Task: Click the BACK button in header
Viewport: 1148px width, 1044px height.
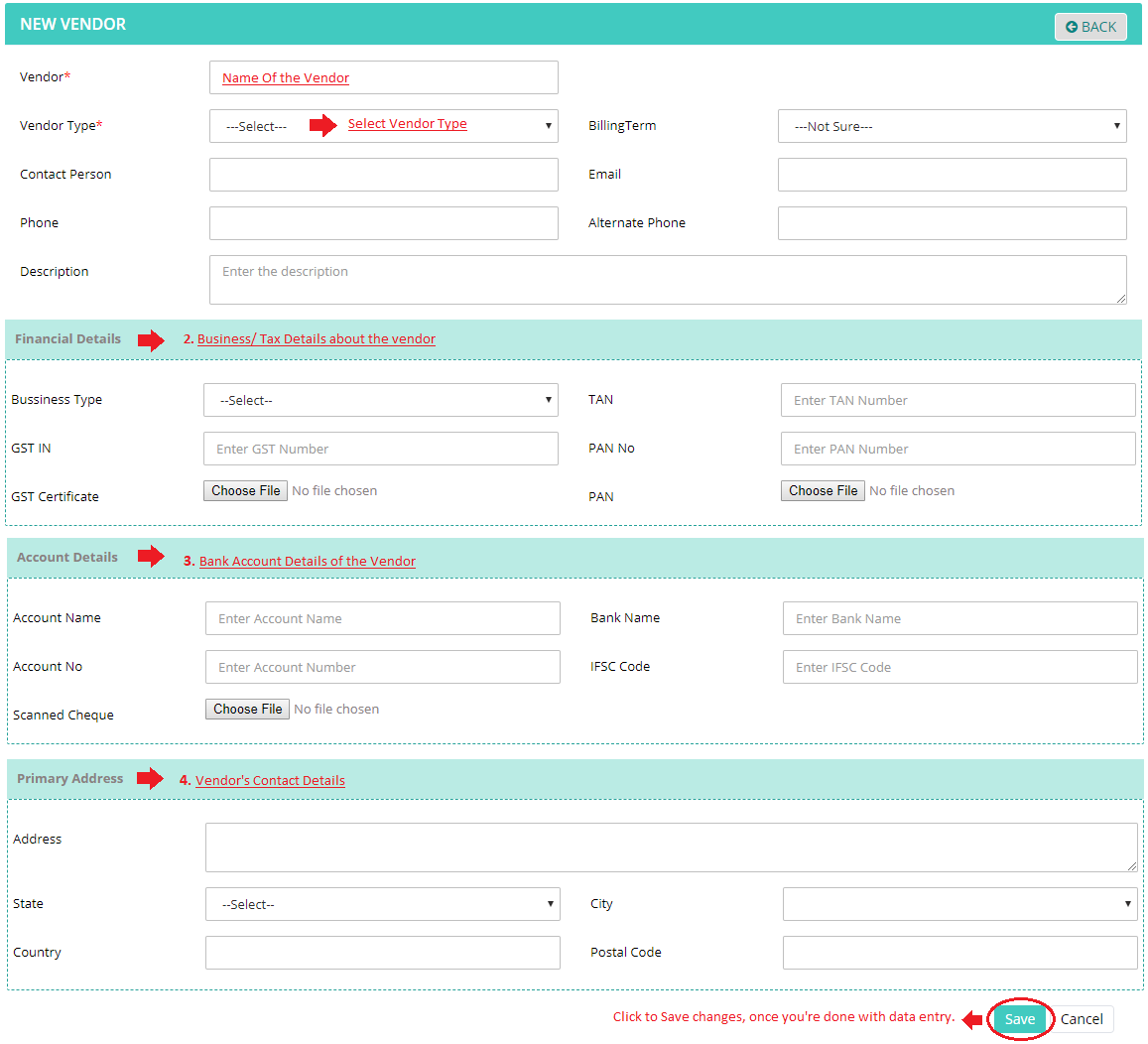Action: click(x=1090, y=27)
